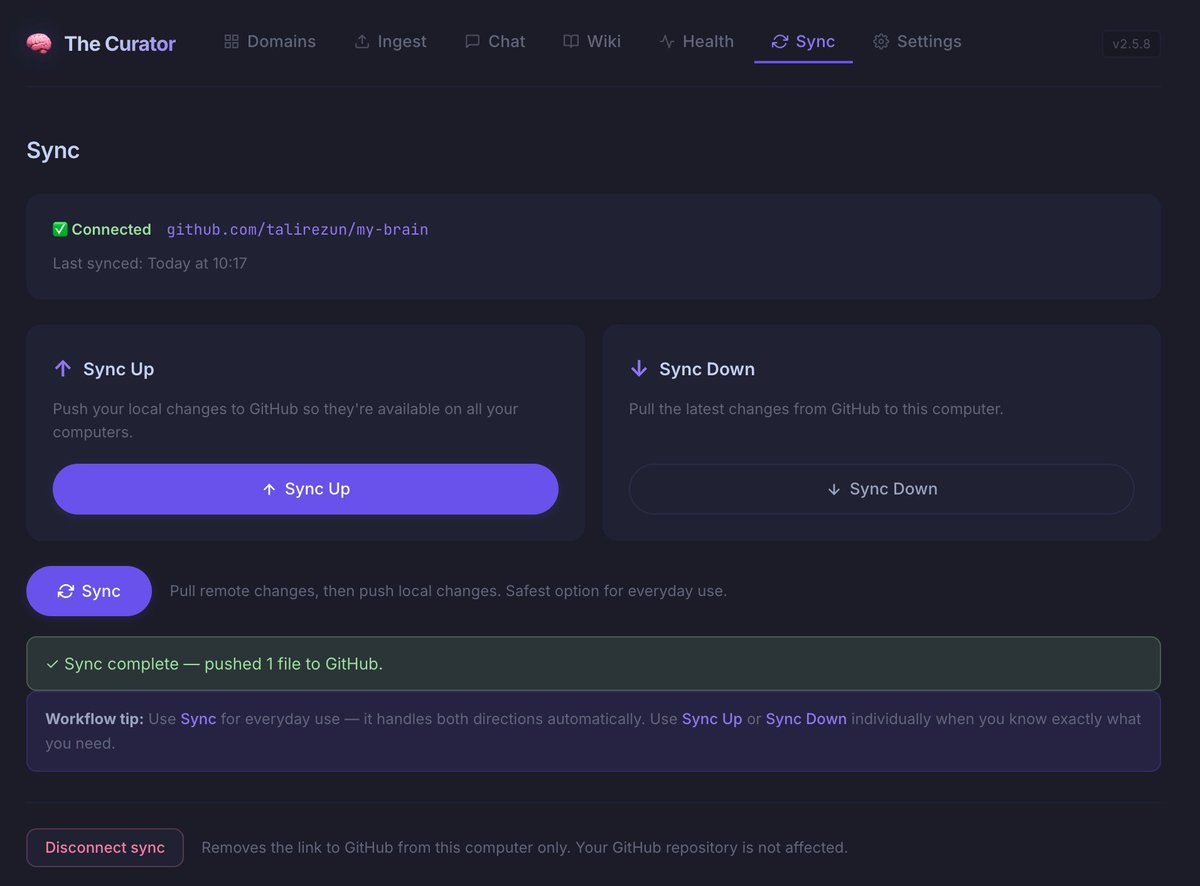Click the 'Push your local changes' description
1200x886 pixels.
[x=286, y=421]
